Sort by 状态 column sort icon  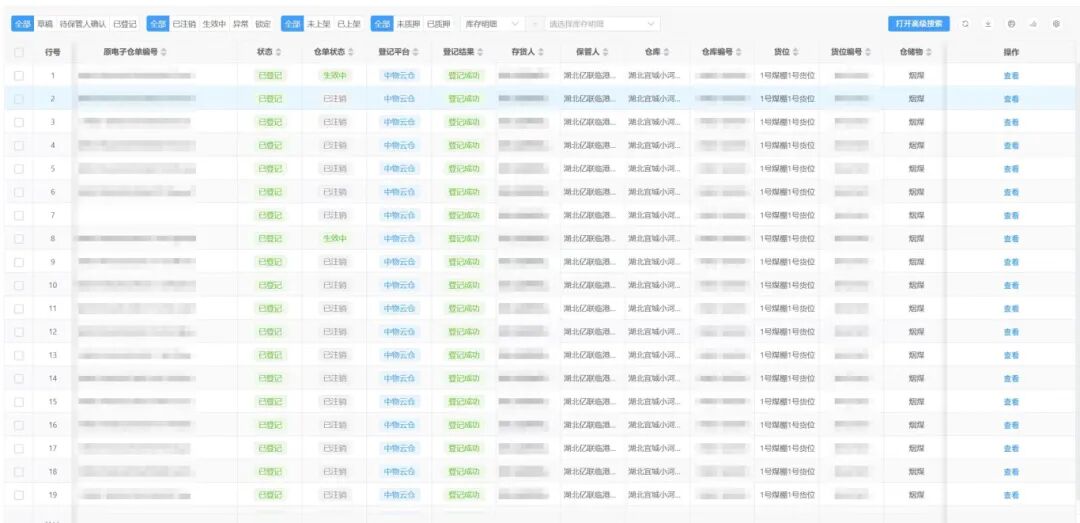[279, 51]
